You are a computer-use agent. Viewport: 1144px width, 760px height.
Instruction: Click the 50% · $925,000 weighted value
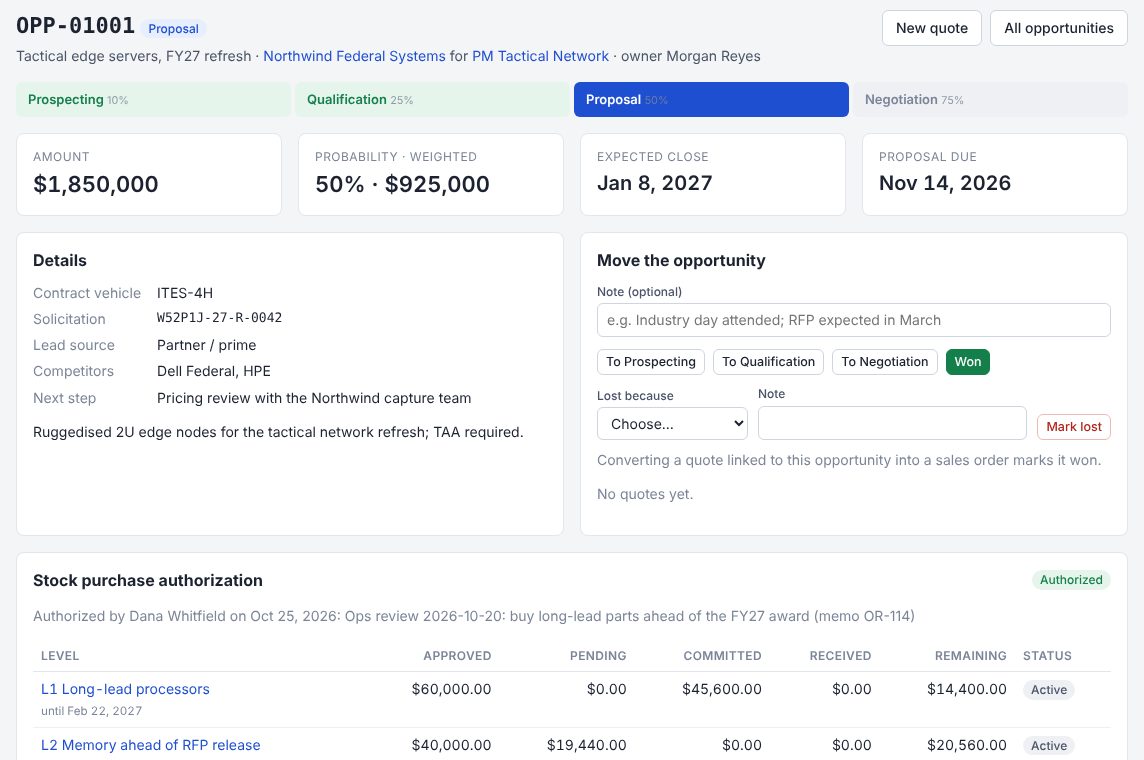pos(402,184)
